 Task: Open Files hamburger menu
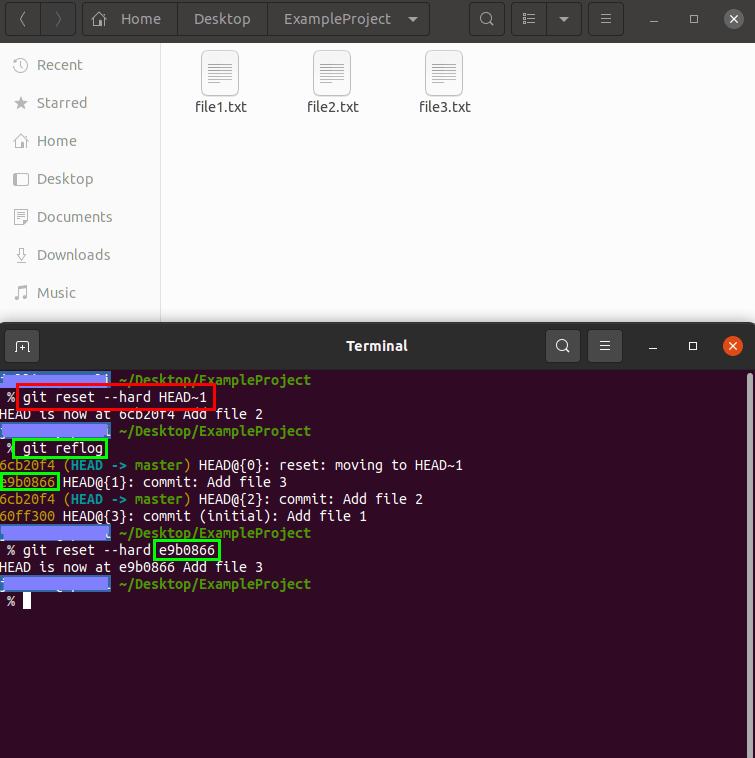pos(606,19)
